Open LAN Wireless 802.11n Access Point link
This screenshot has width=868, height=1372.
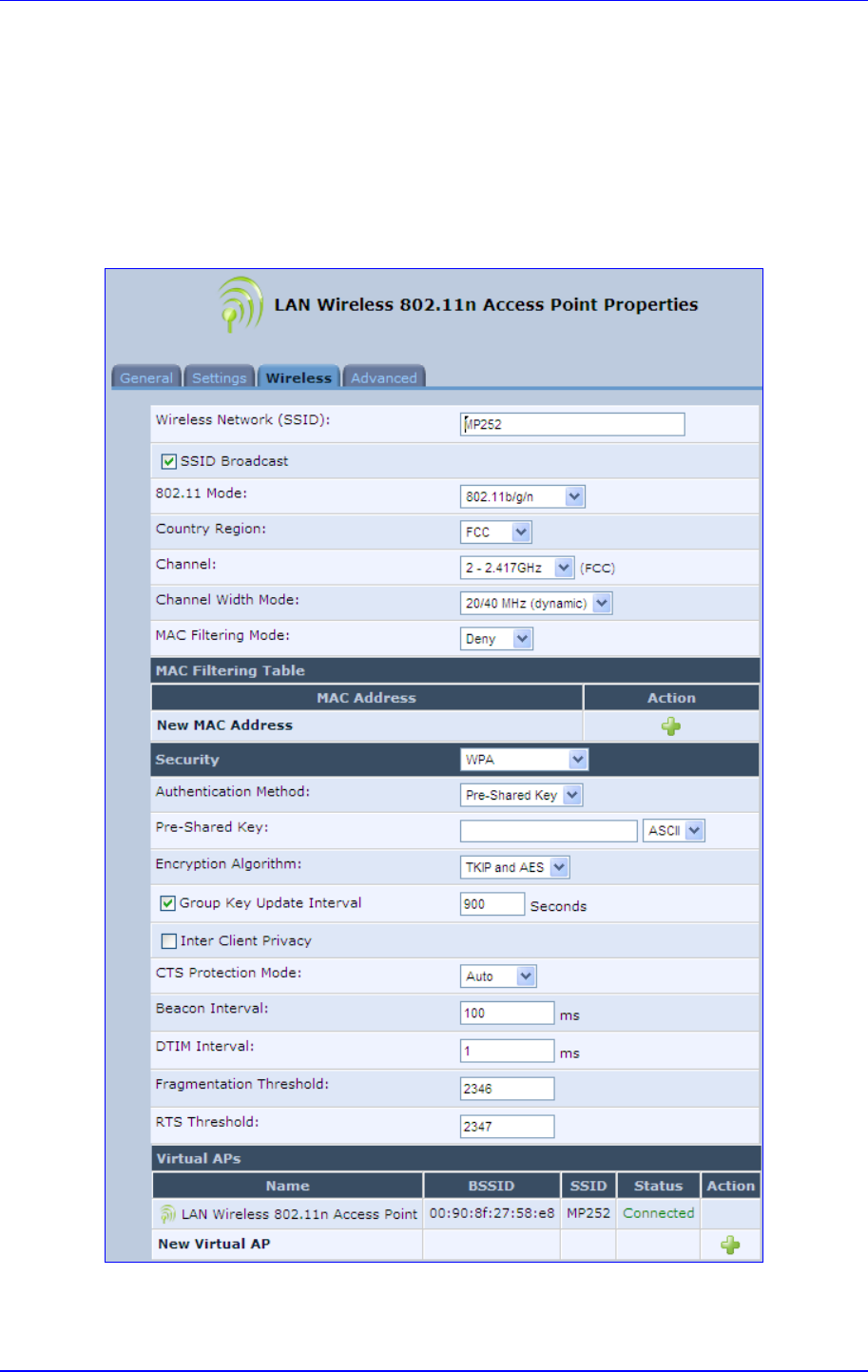pyautogui.click(x=299, y=1214)
